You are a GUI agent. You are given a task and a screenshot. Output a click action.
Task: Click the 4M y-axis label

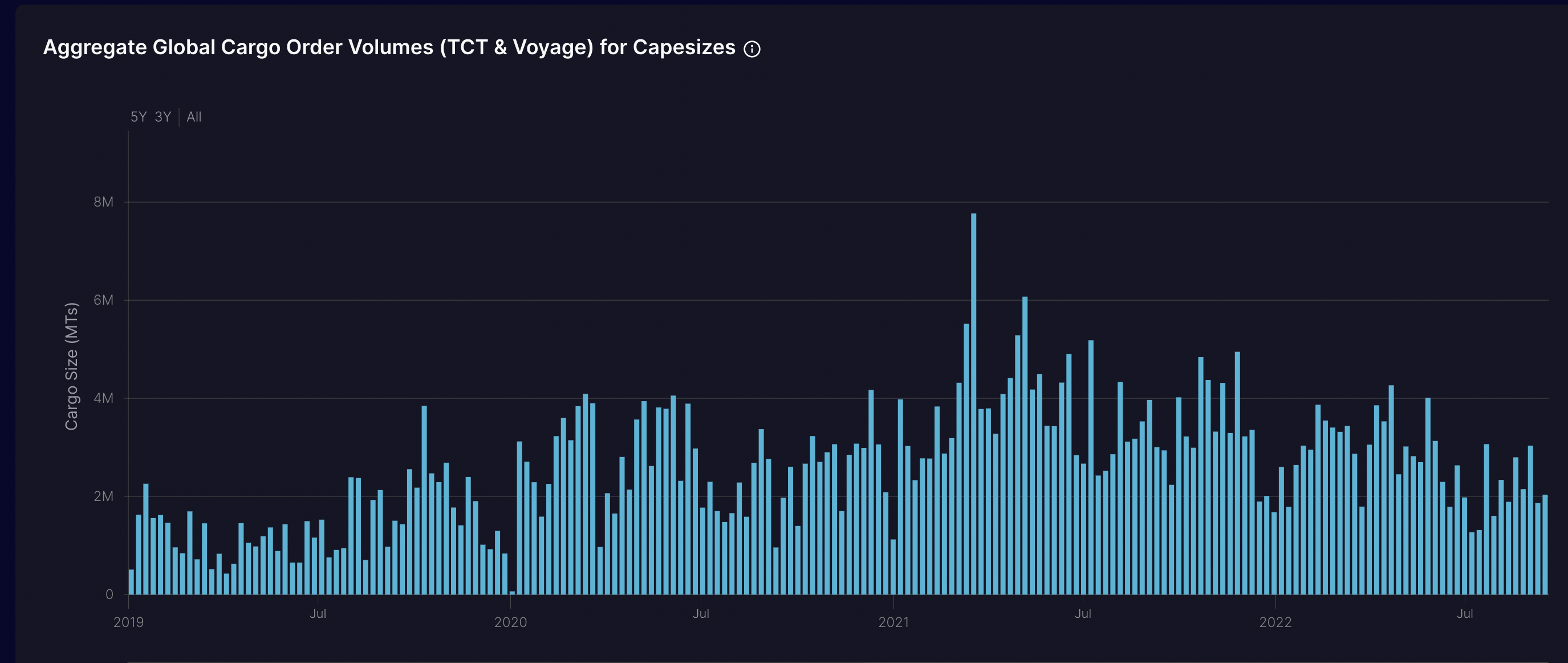103,398
